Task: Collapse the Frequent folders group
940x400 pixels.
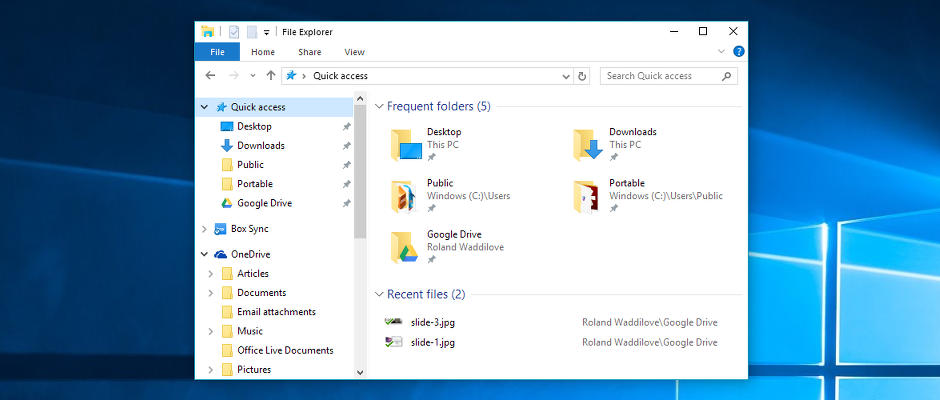Action: (378, 107)
